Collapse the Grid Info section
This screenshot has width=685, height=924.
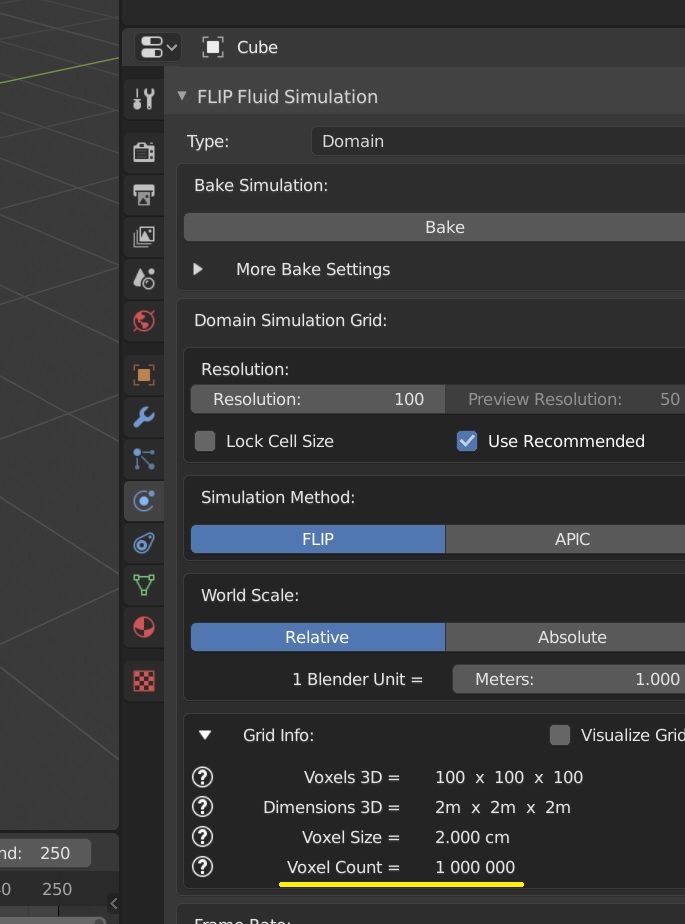[204, 735]
